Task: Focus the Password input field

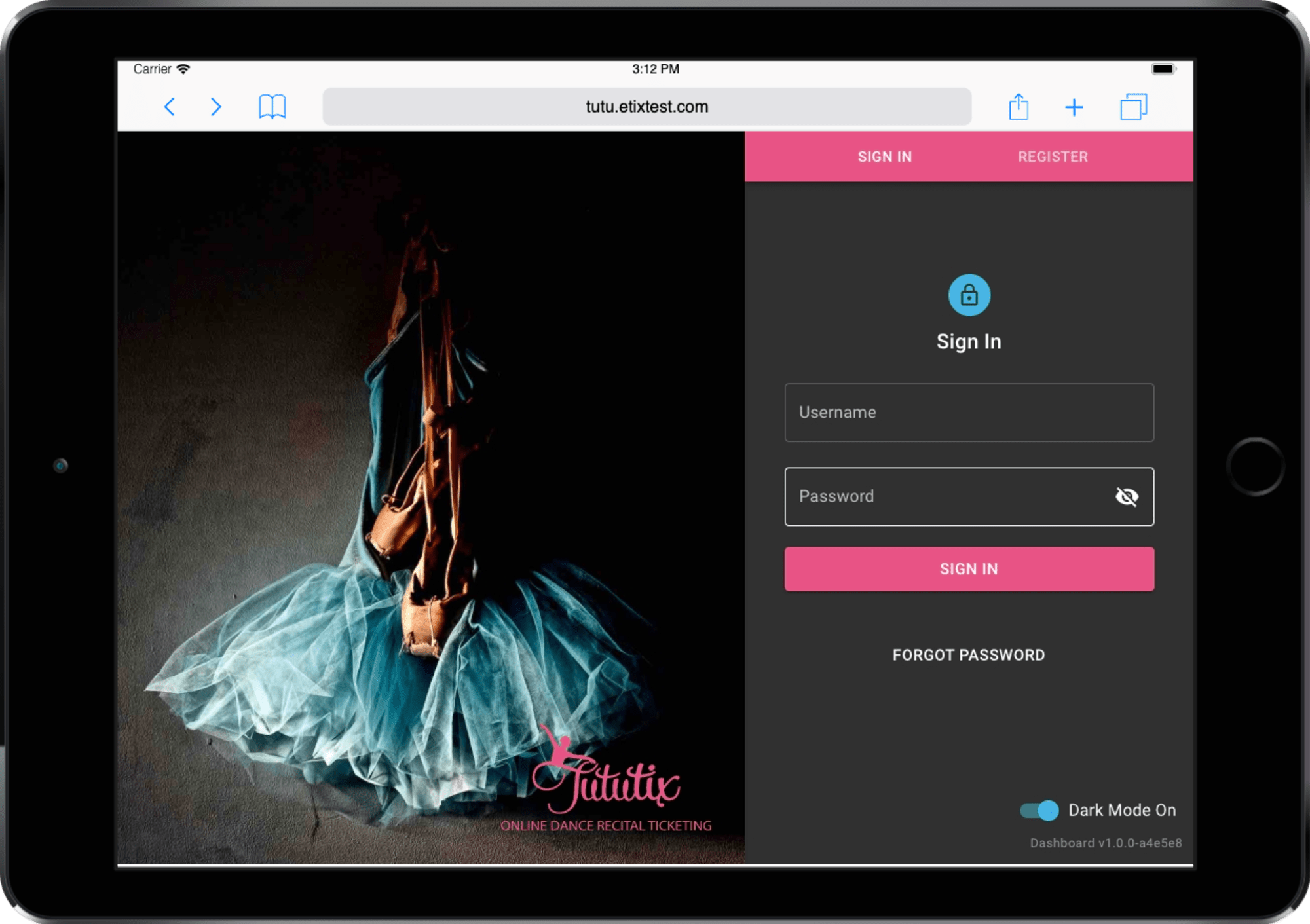Action: coord(969,496)
